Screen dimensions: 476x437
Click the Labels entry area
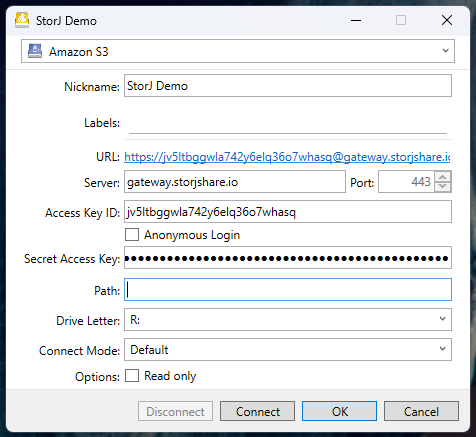(x=288, y=123)
